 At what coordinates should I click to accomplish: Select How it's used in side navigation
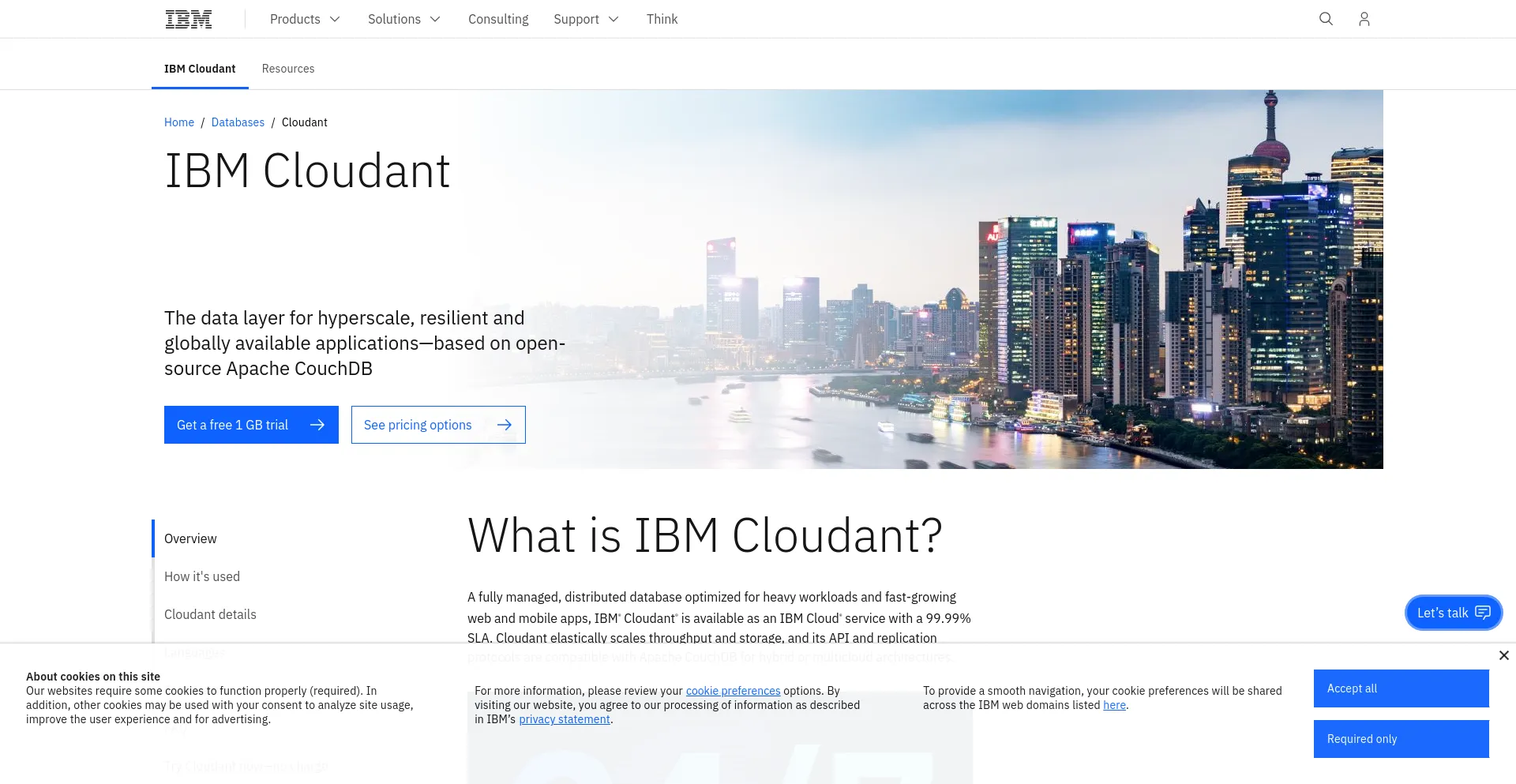202,576
